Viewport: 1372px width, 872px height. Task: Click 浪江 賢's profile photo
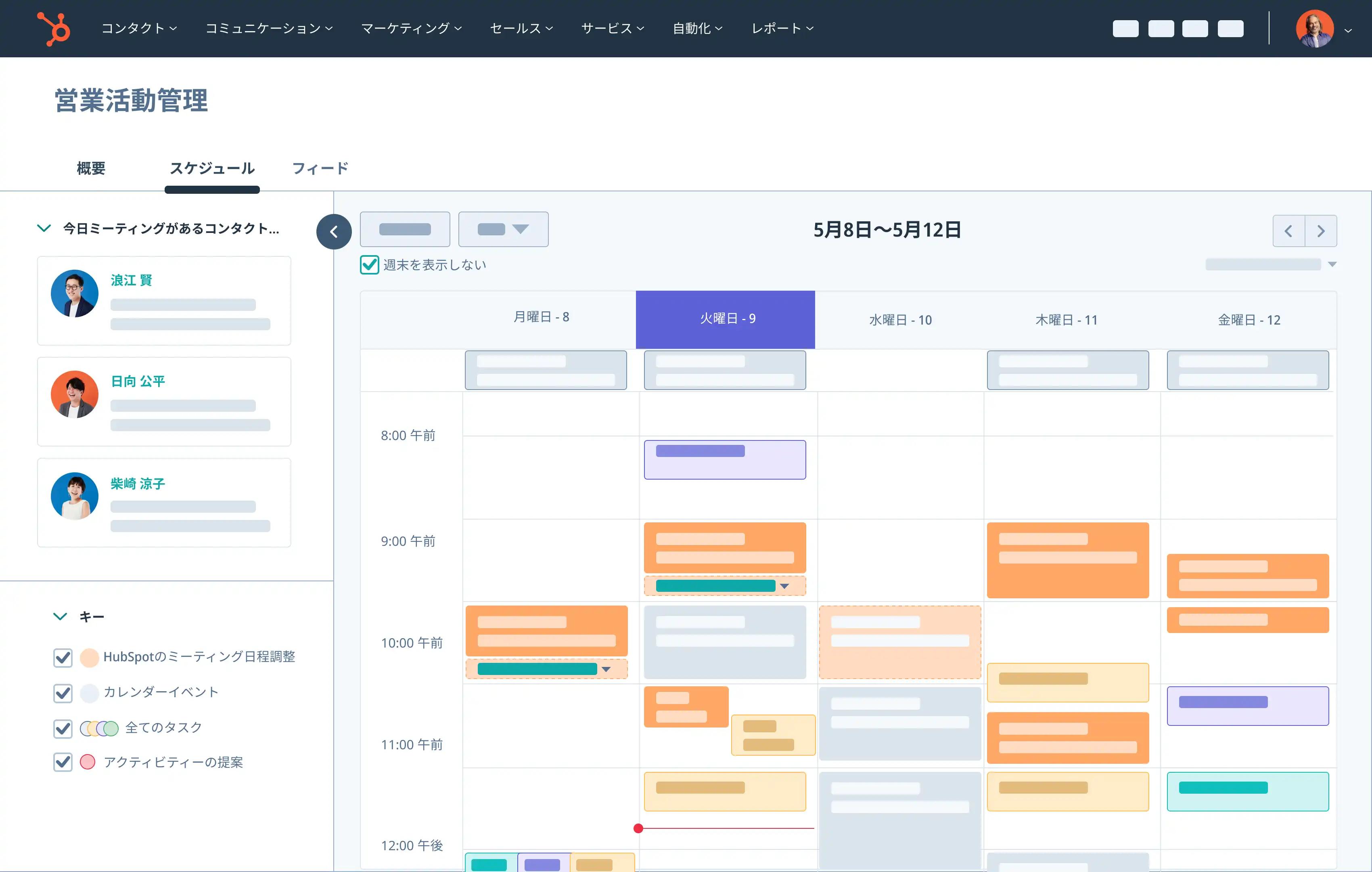(x=75, y=293)
